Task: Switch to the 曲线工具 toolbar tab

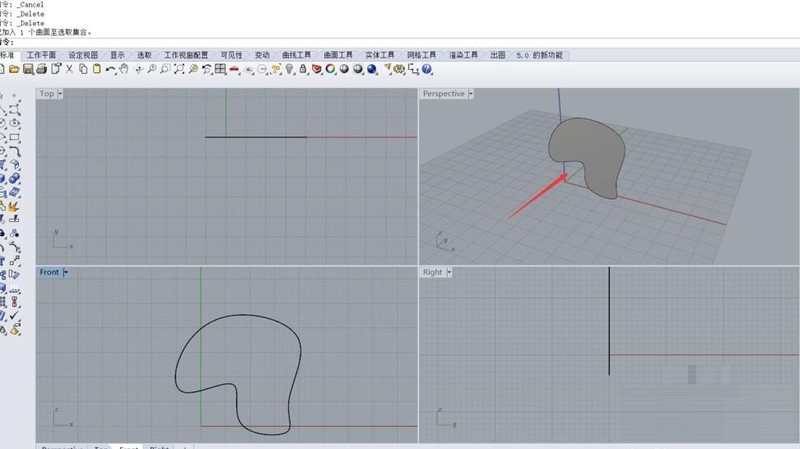Action: coord(297,55)
